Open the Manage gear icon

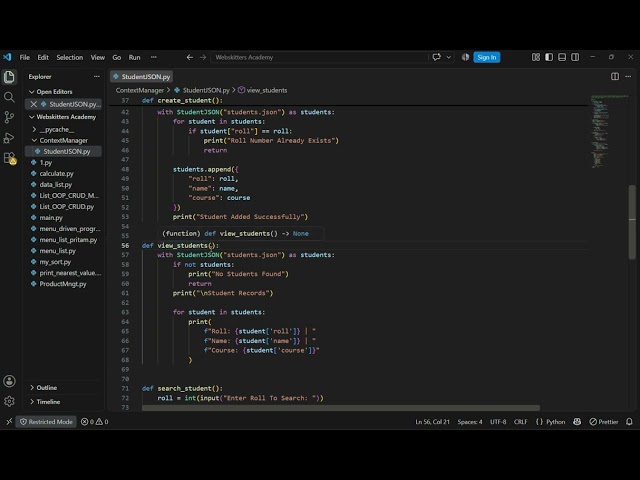pos(9,401)
